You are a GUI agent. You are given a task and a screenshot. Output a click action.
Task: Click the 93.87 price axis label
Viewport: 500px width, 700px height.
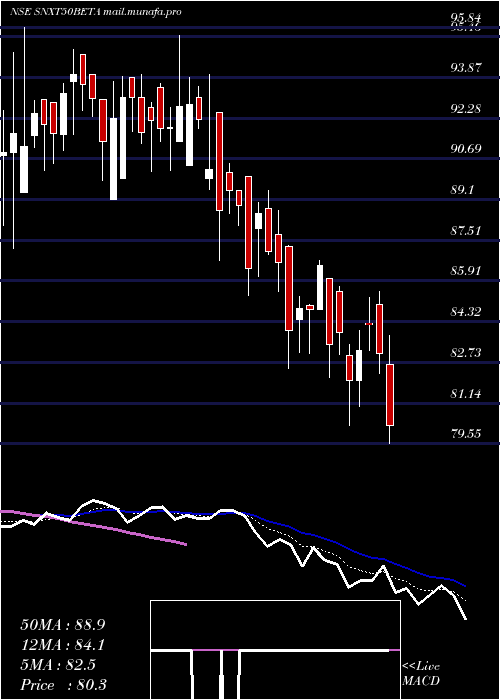[466, 67]
